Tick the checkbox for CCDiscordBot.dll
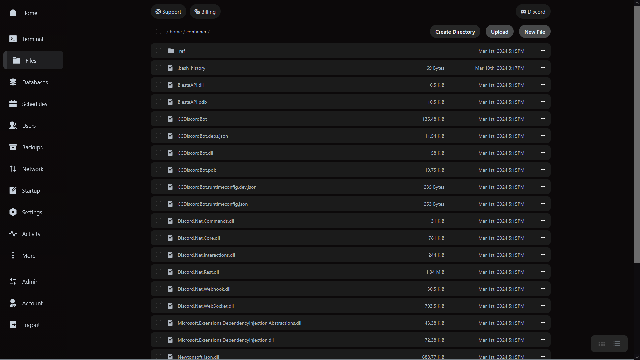 click(158, 153)
